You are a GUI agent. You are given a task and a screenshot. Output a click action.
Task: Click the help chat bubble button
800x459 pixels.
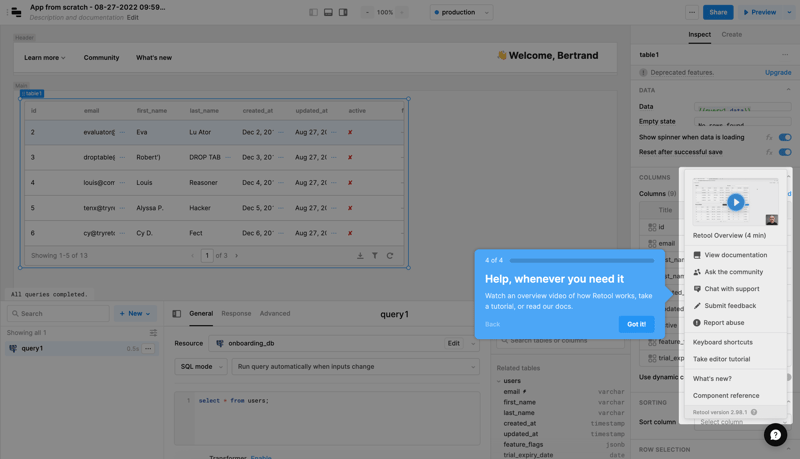point(775,435)
